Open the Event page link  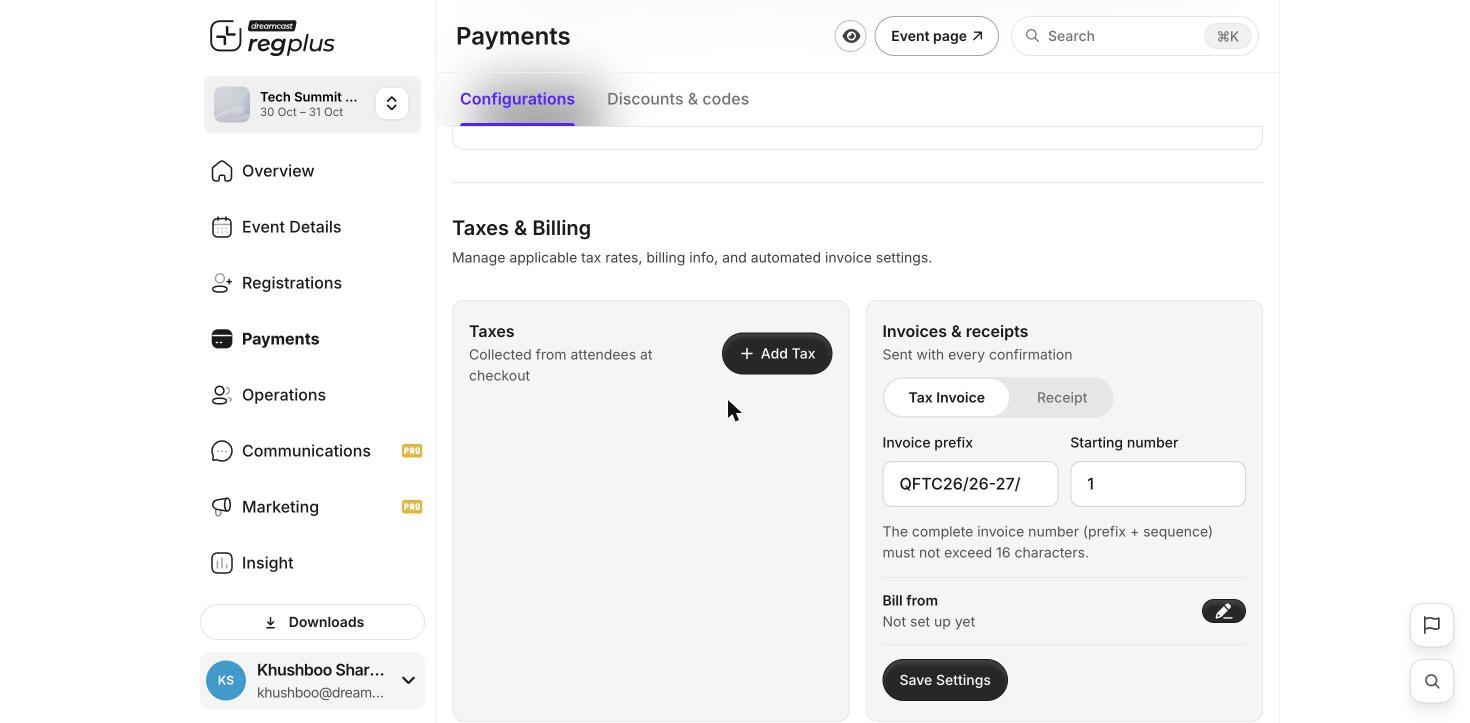(937, 36)
